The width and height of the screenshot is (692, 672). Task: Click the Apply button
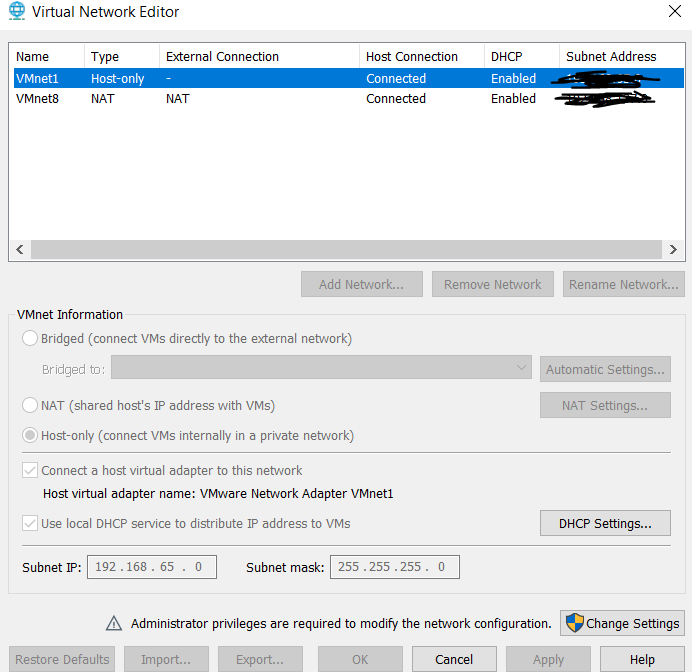[x=548, y=659]
